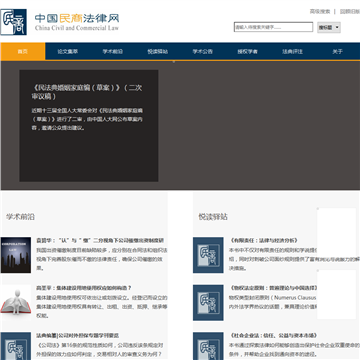Open the 按标题 search-type dropdown

point(329,28)
